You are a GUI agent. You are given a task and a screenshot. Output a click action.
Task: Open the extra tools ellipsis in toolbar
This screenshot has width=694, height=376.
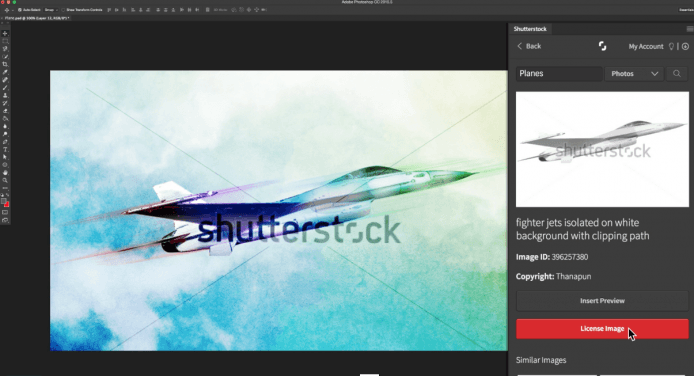(x=5, y=188)
